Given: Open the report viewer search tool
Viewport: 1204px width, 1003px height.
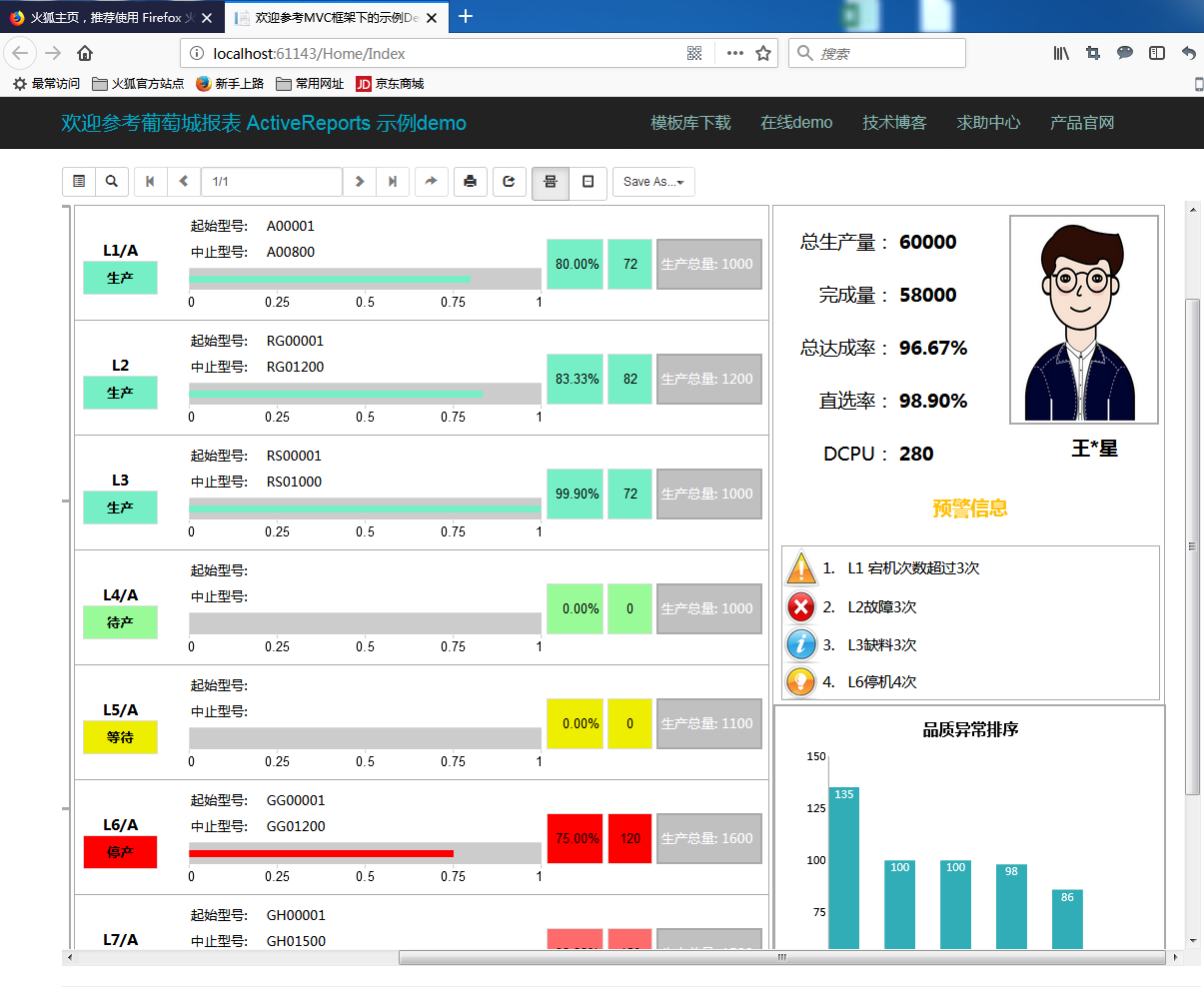Looking at the screenshot, I should 112,182.
